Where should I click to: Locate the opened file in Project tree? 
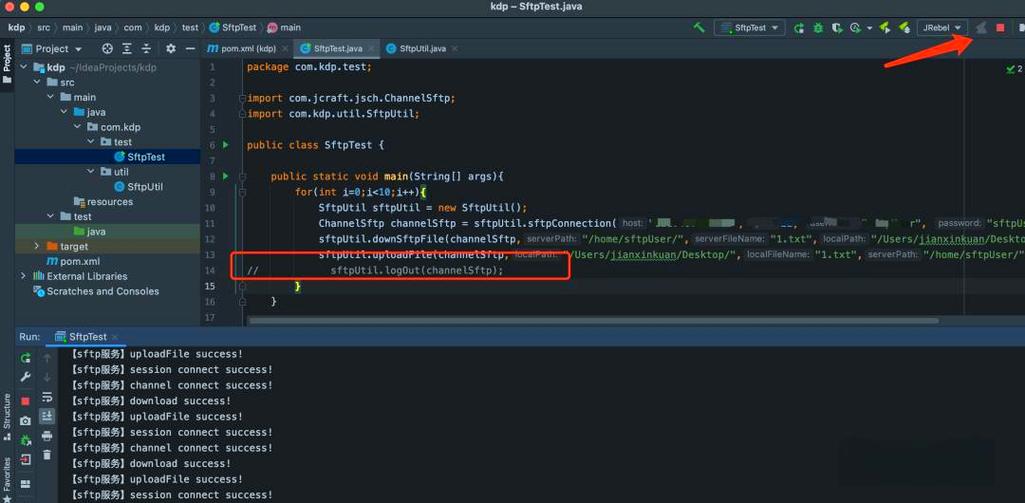107,48
